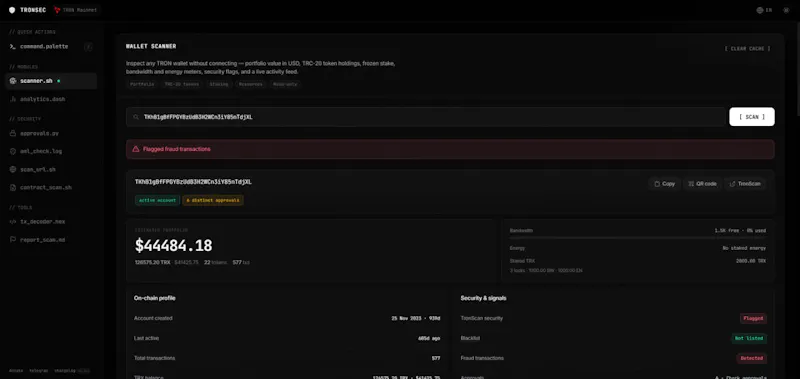Click the [ SCAN ] button

(x=752, y=117)
